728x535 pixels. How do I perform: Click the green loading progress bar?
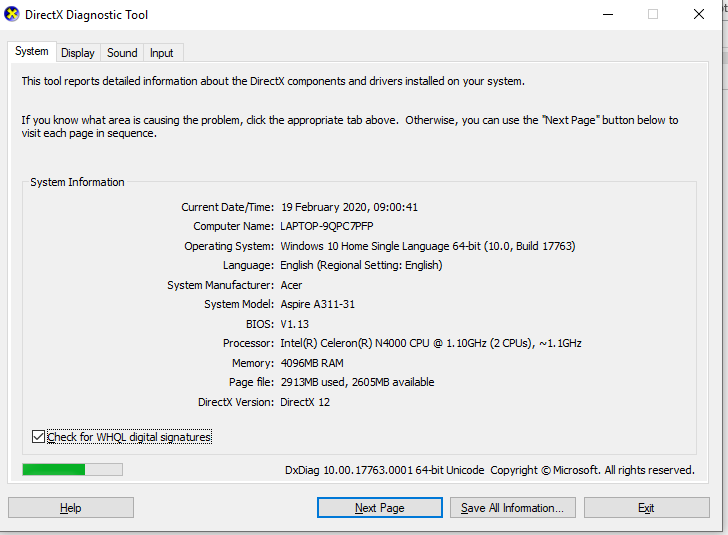pos(72,470)
